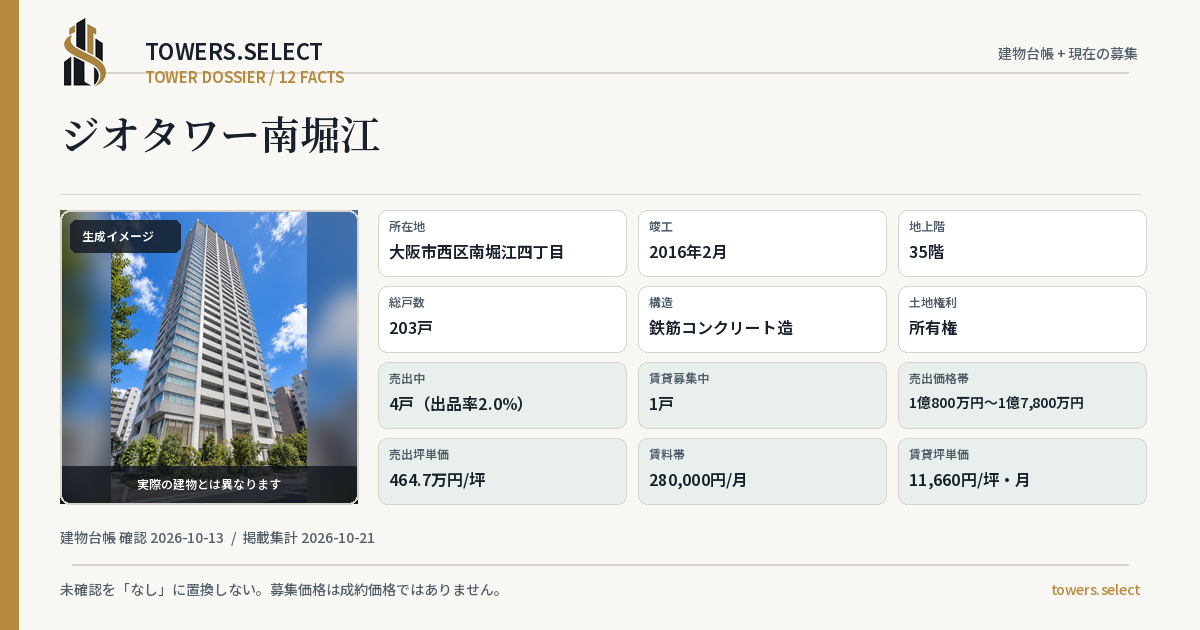
Task: Click the 実際の建物とは異なります caption
Action: (209, 484)
